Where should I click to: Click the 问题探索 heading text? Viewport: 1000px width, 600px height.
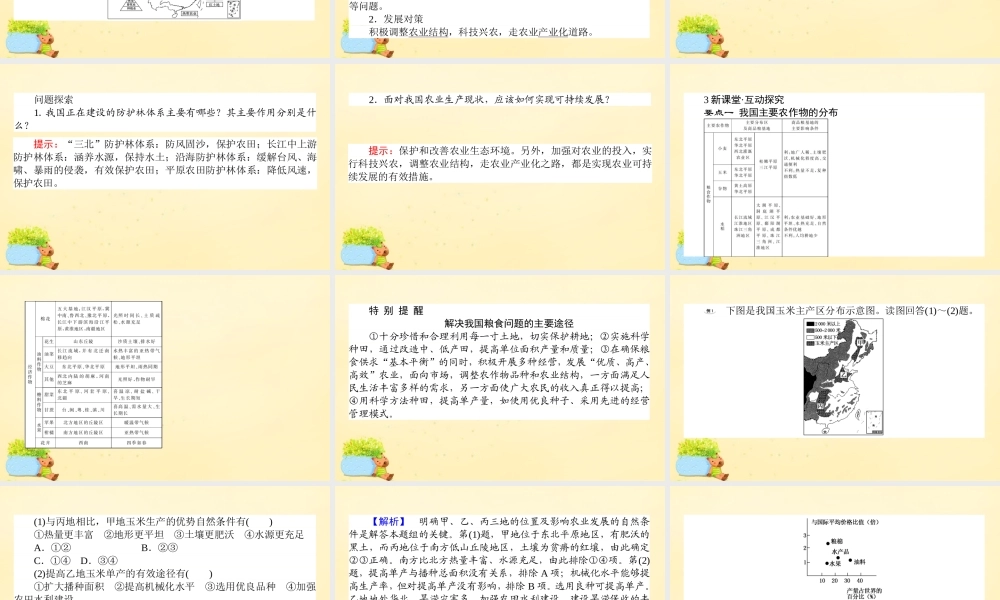click(x=54, y=99)
